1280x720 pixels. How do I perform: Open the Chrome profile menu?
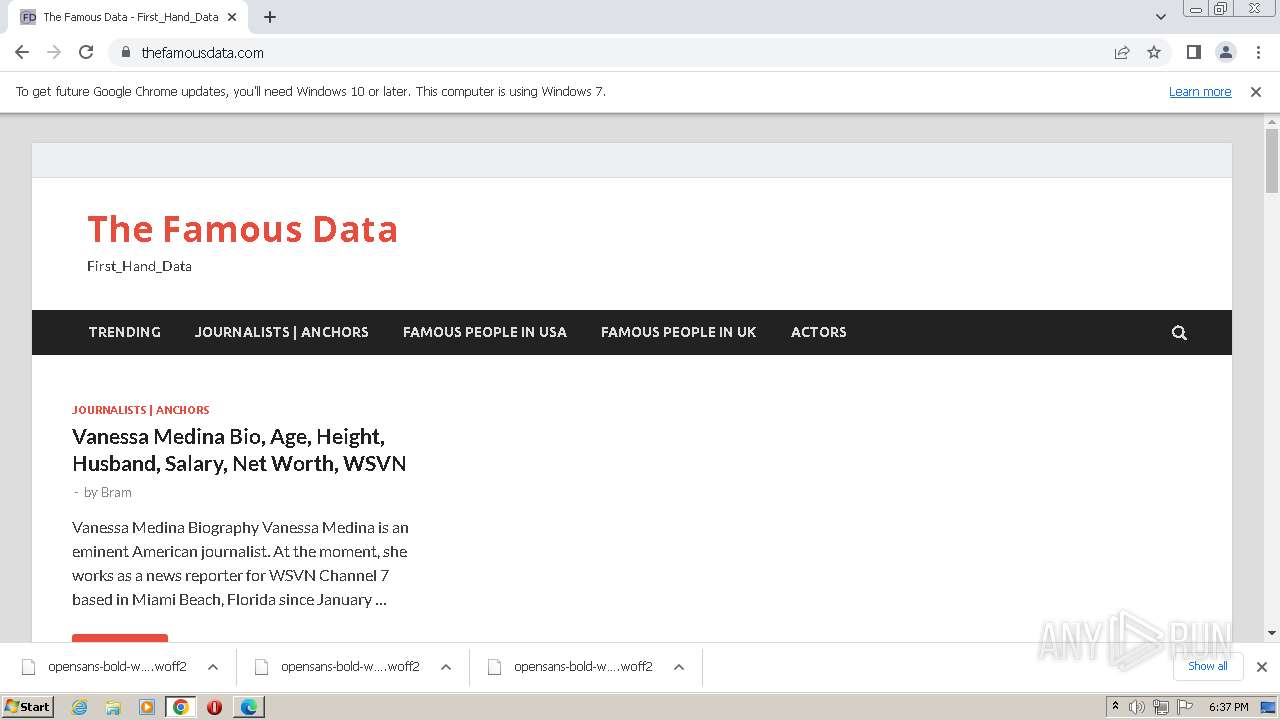pyautogui.click(x=1225, y=52)
